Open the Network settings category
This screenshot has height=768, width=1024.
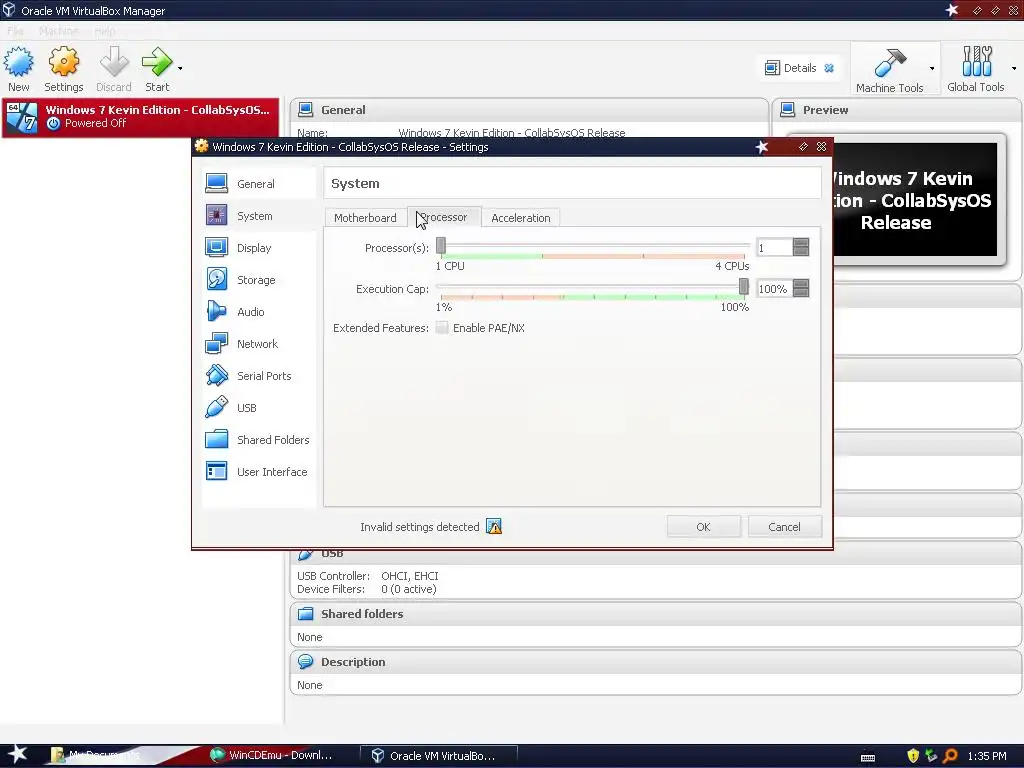point(259,344)
